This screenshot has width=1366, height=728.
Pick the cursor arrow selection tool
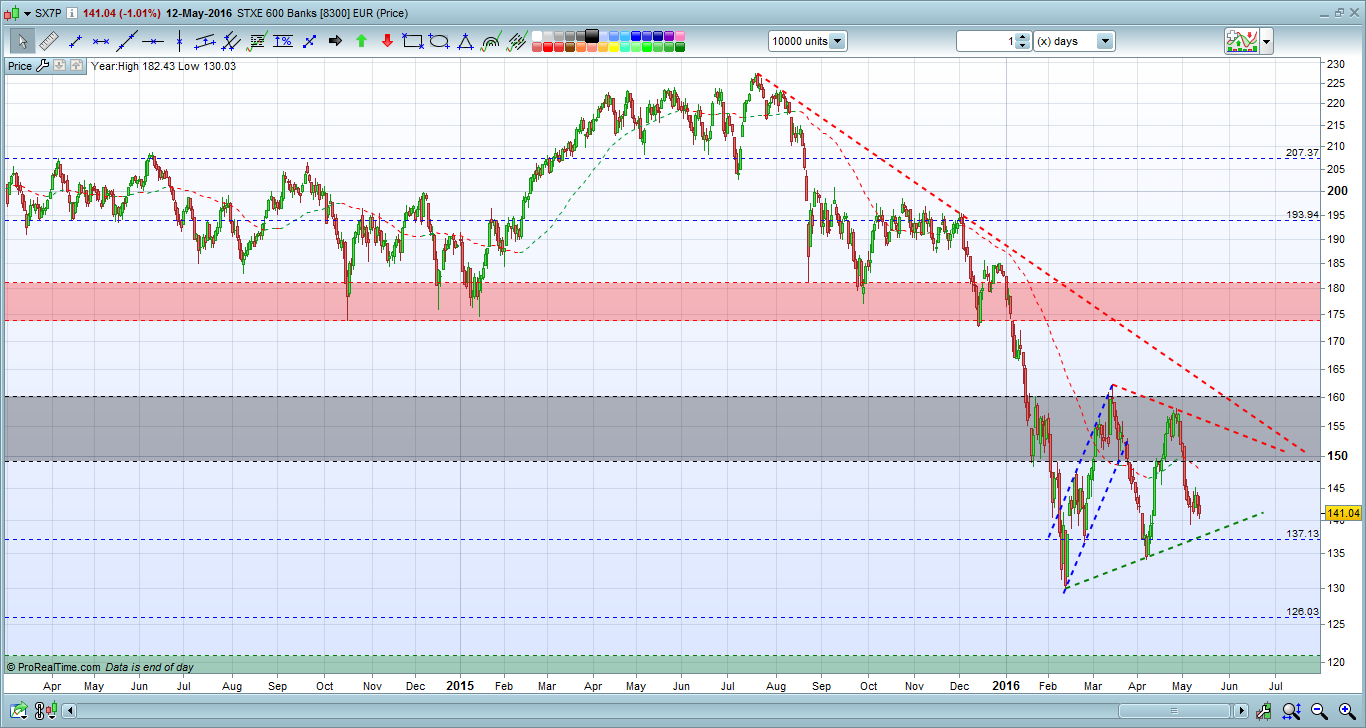pos(22,41)
